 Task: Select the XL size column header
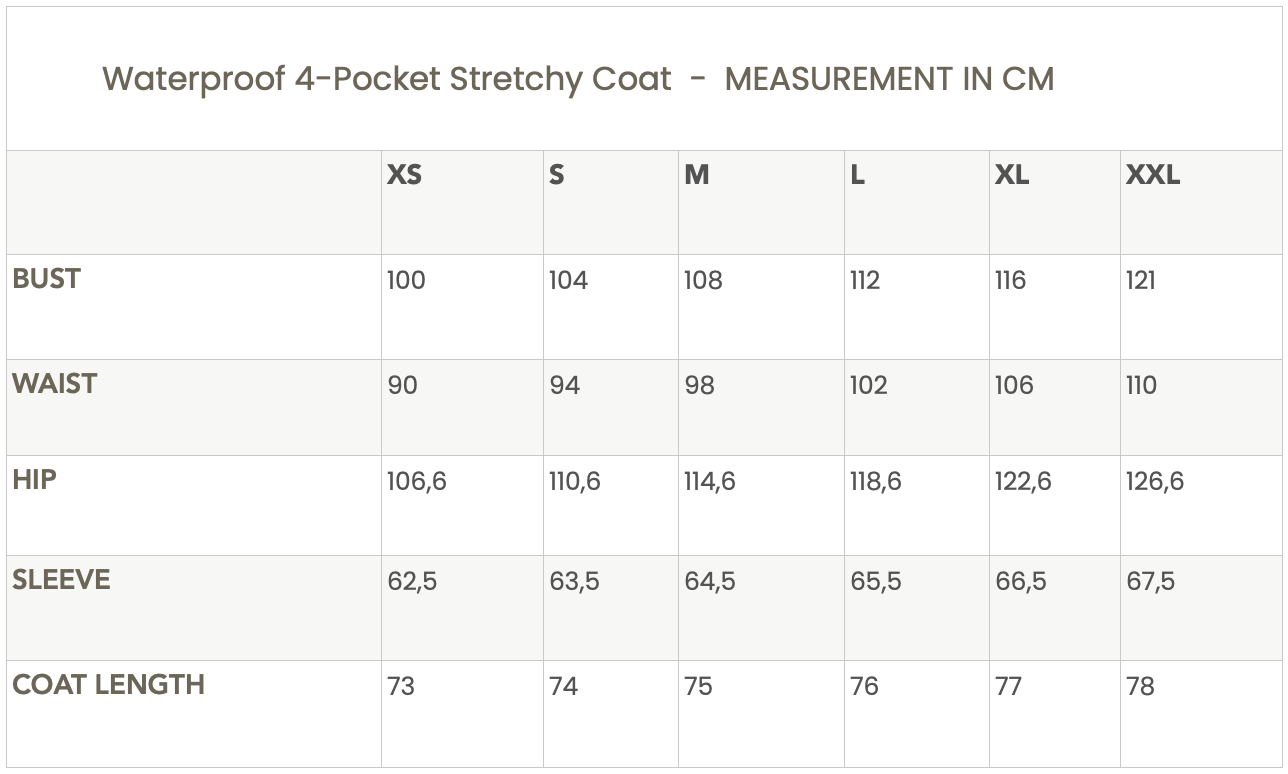click(x=1012, y=175)
